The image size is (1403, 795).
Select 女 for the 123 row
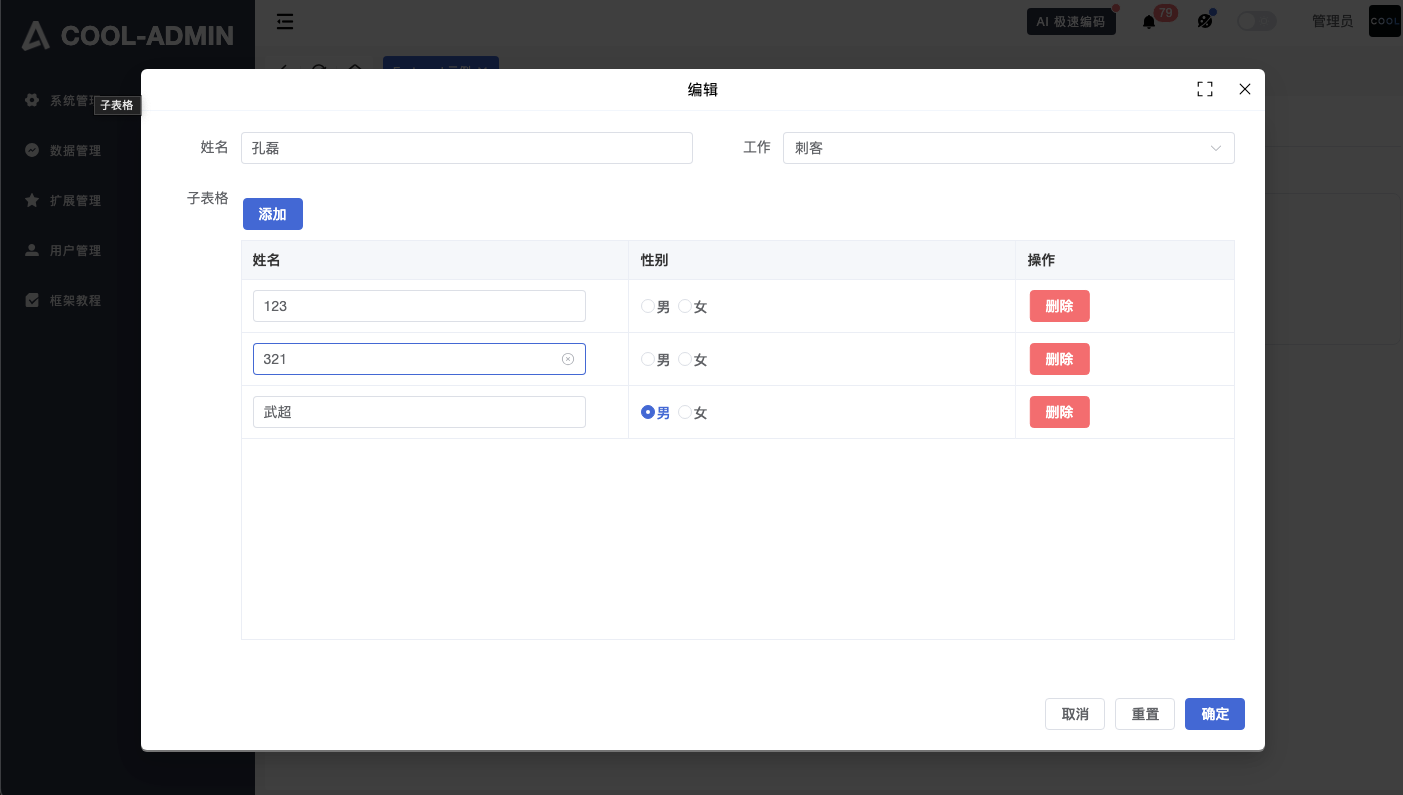(685, 306)
